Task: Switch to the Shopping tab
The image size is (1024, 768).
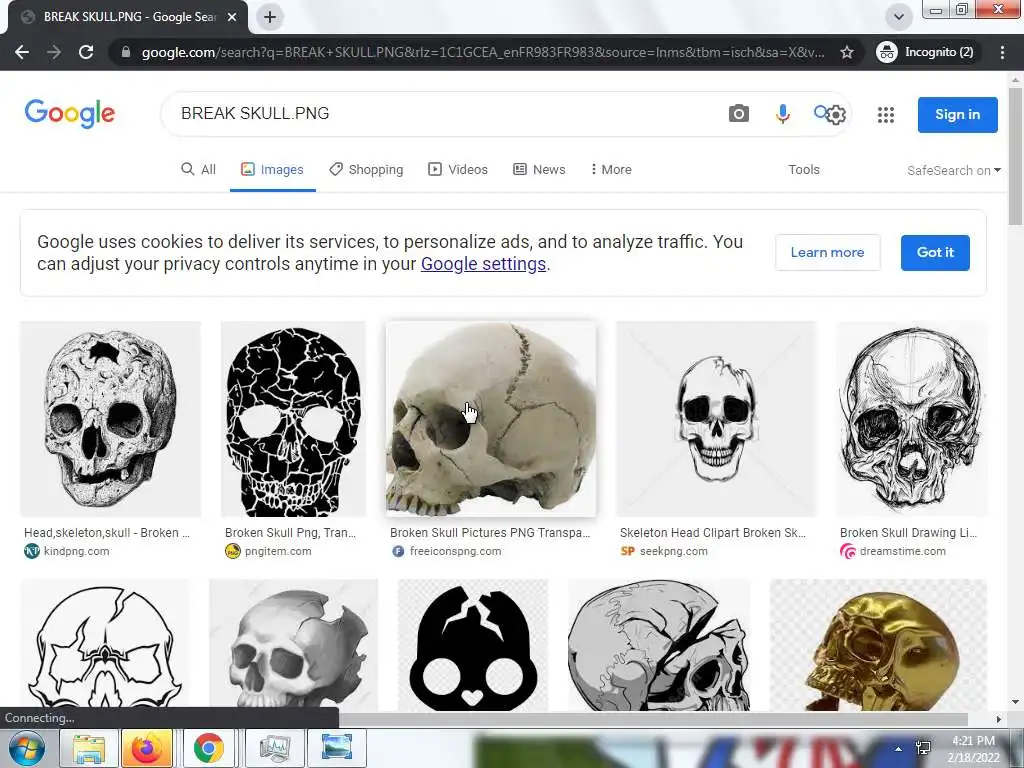Action: point(366,170)
